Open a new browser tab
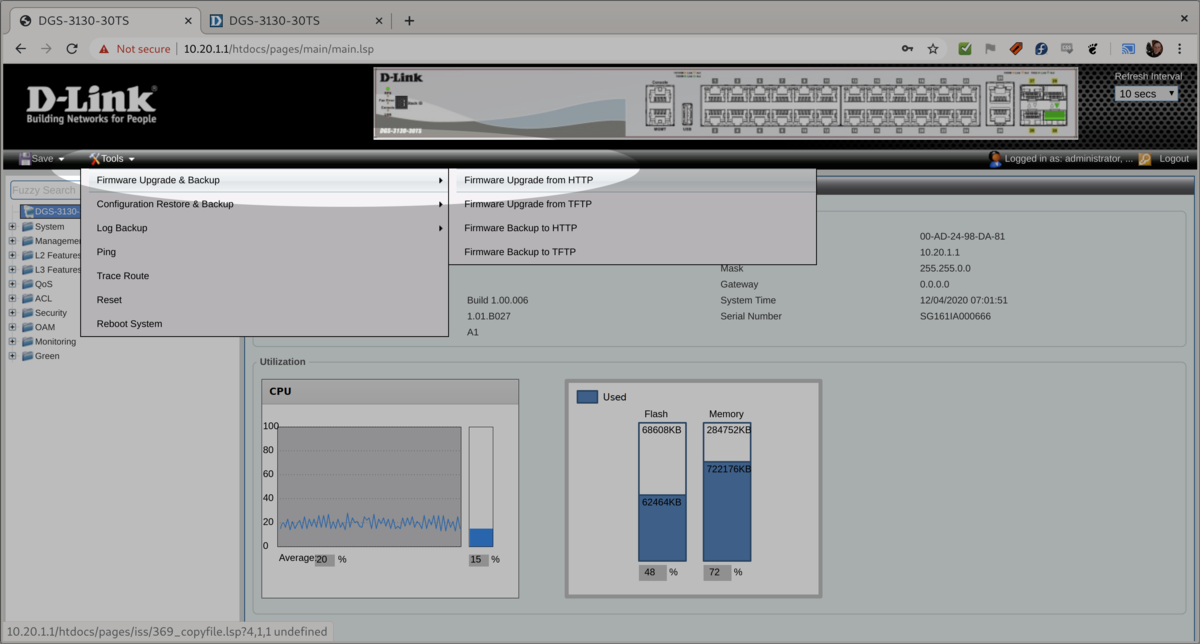This screenshot has height=644, width=1200. tap(409, 21)
